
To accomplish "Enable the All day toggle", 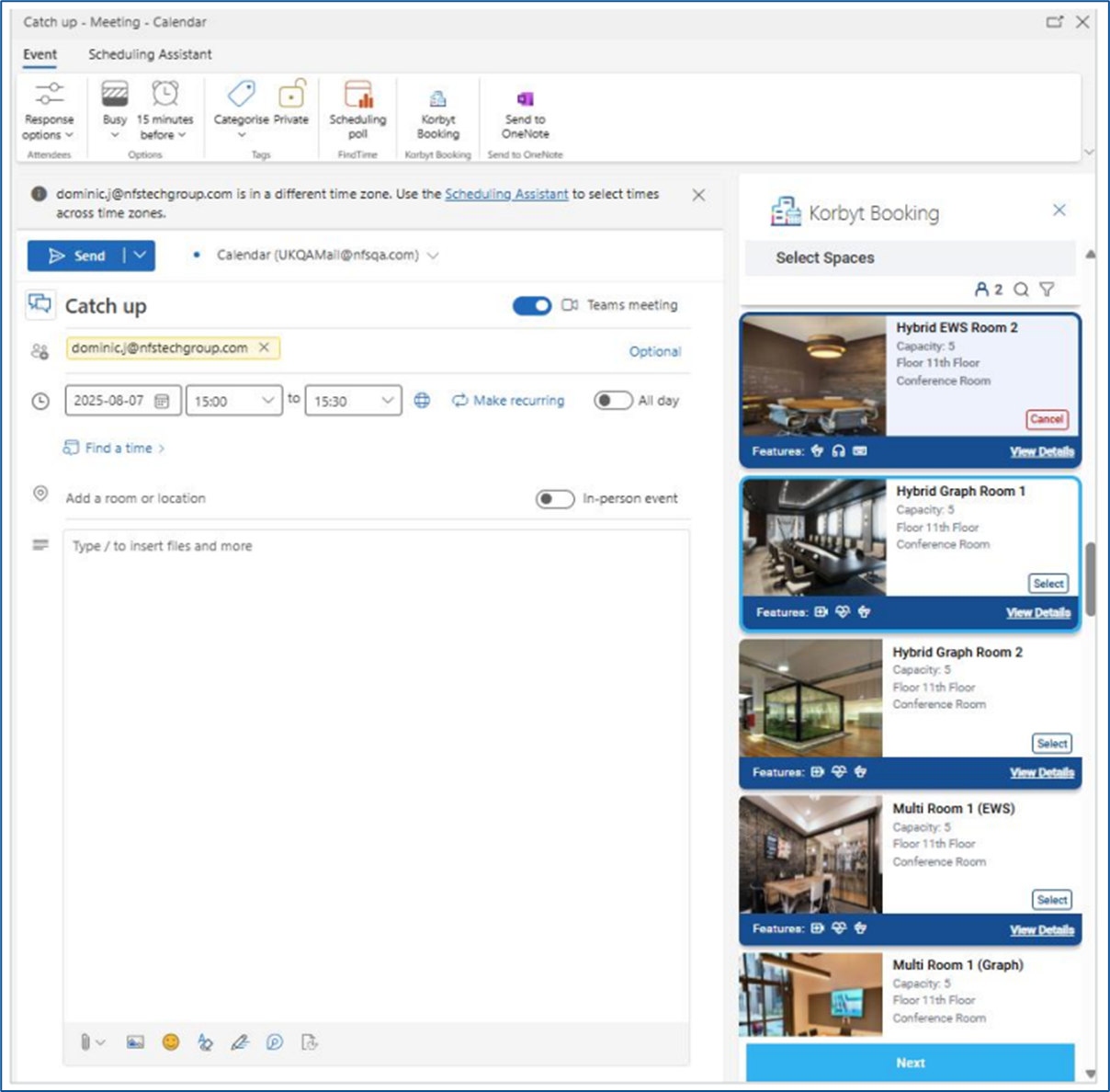I will pyautogui.click(x=613, y=400).
